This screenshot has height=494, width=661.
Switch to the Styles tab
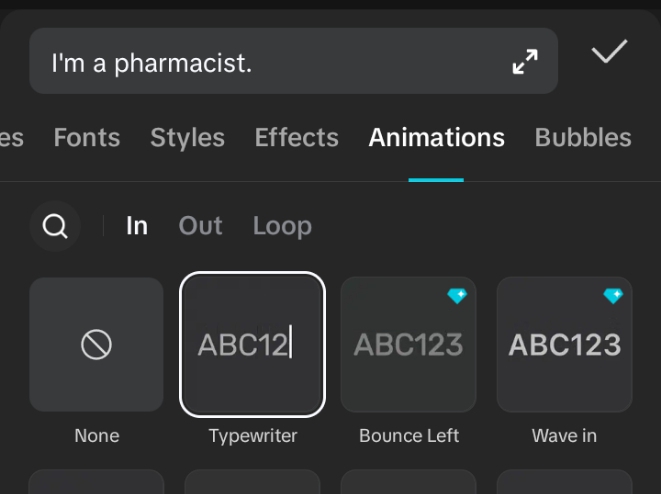pos(187,137)
